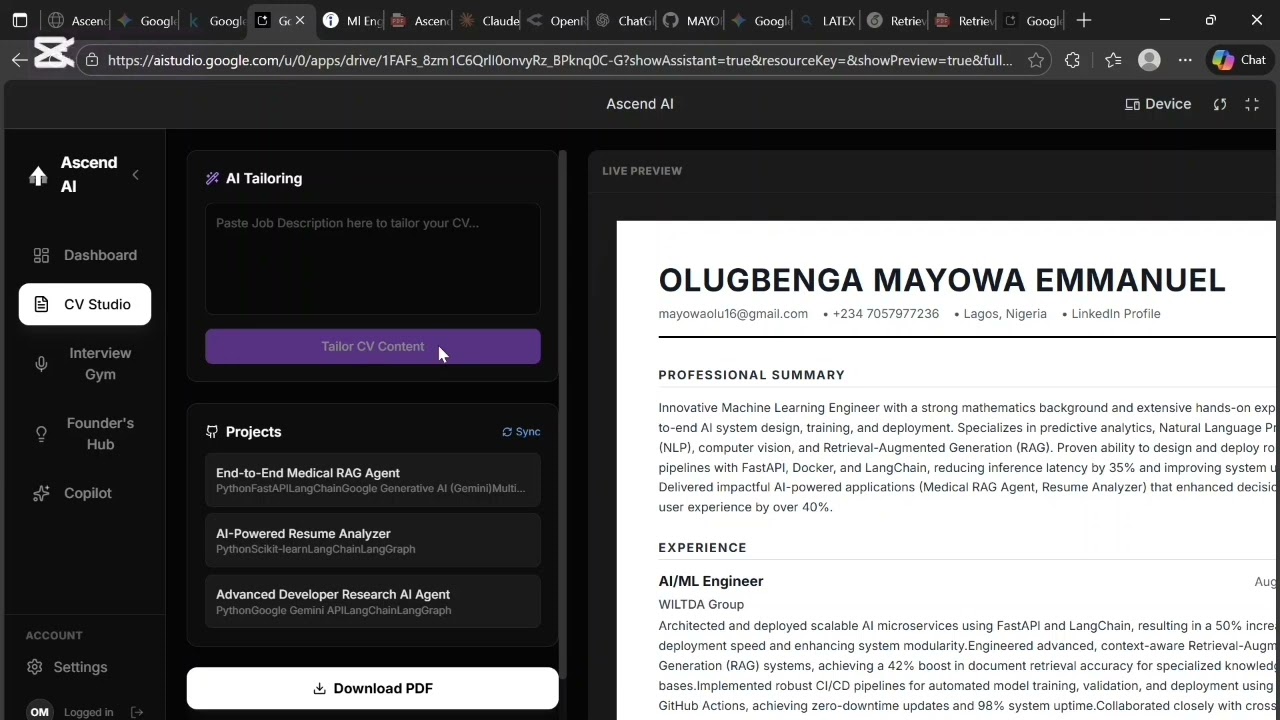Open Settings under Account
Image resolution: width=1280 pixels, height=720 pixels.
point(67,667)
